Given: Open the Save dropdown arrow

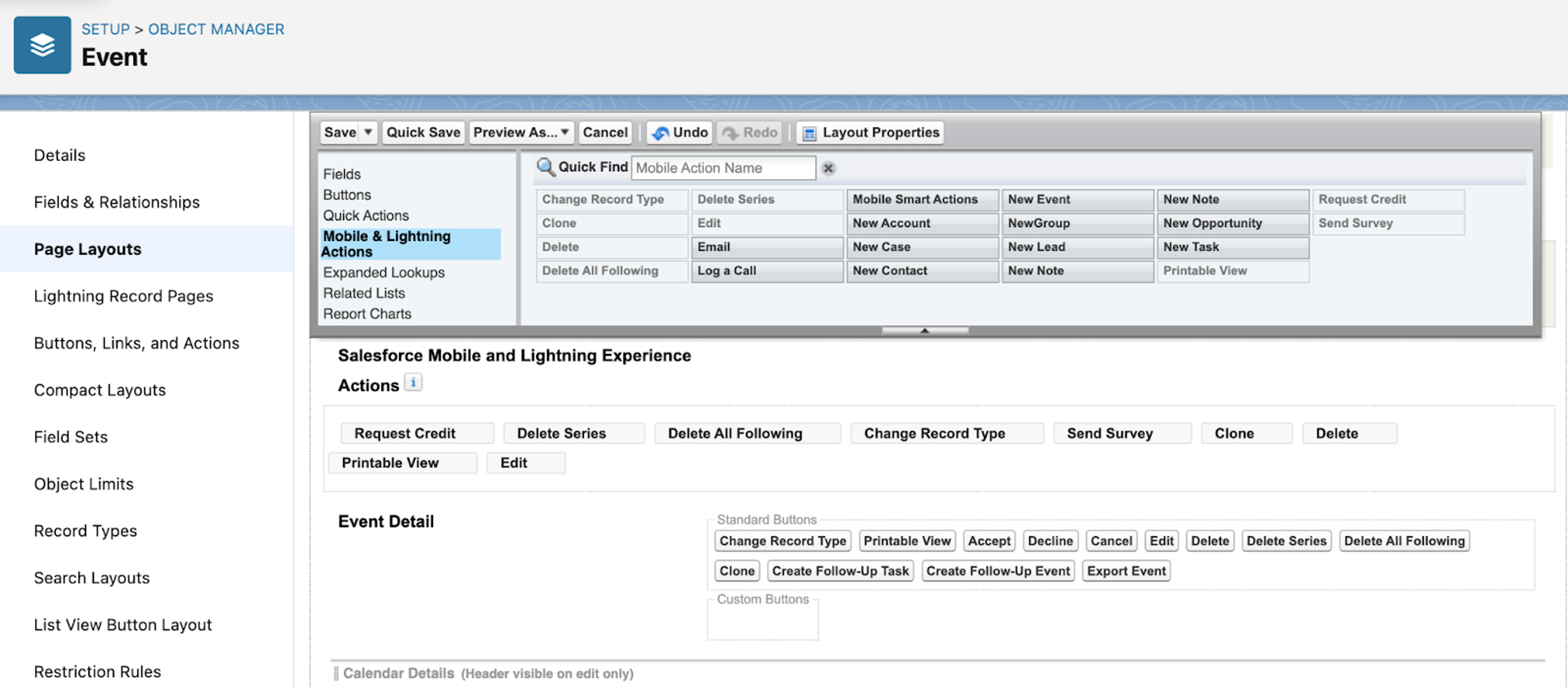Looking at the screenshot, I should click(368, 132).
